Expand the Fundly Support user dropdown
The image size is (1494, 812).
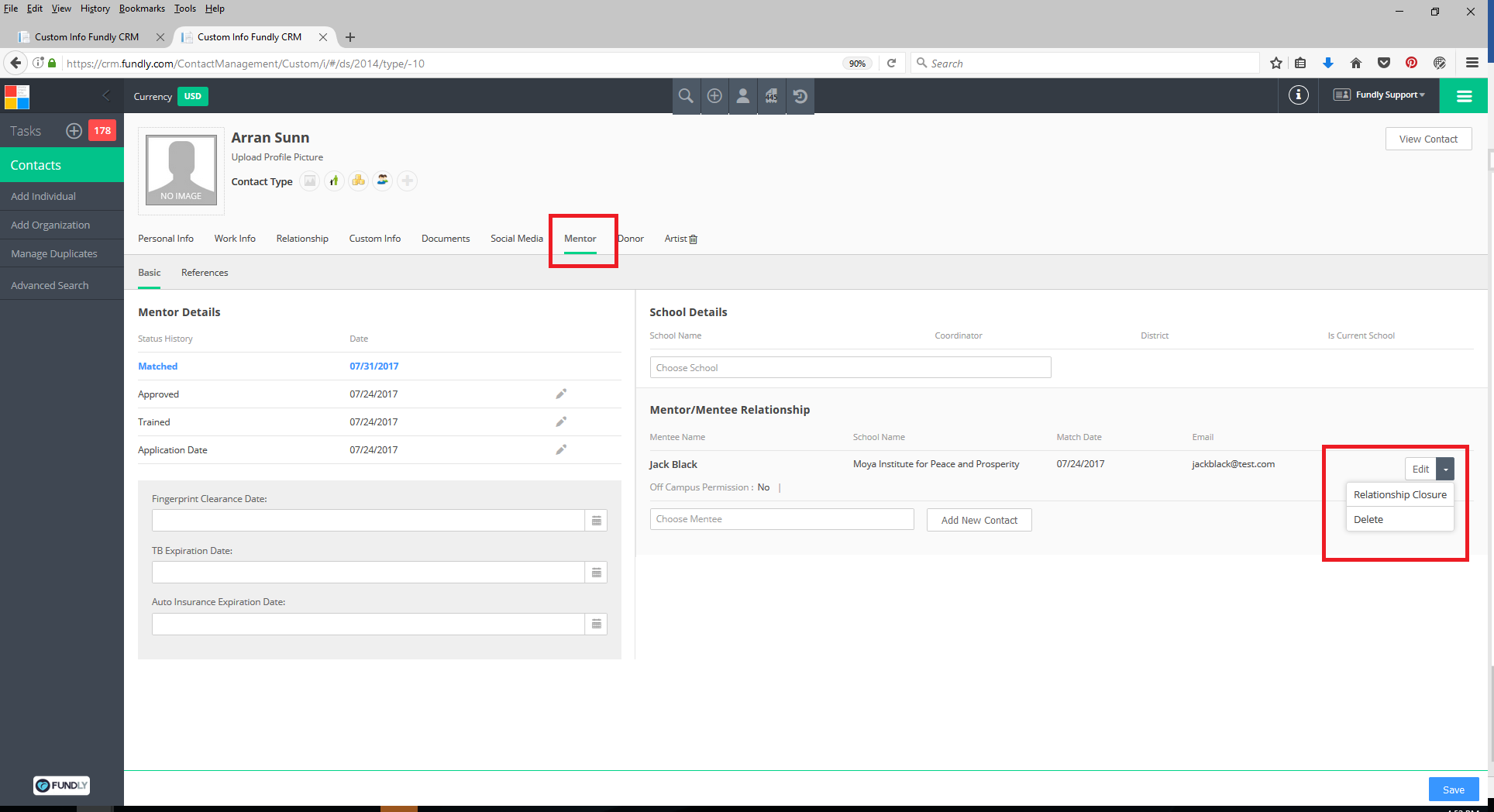point(1379,95)
